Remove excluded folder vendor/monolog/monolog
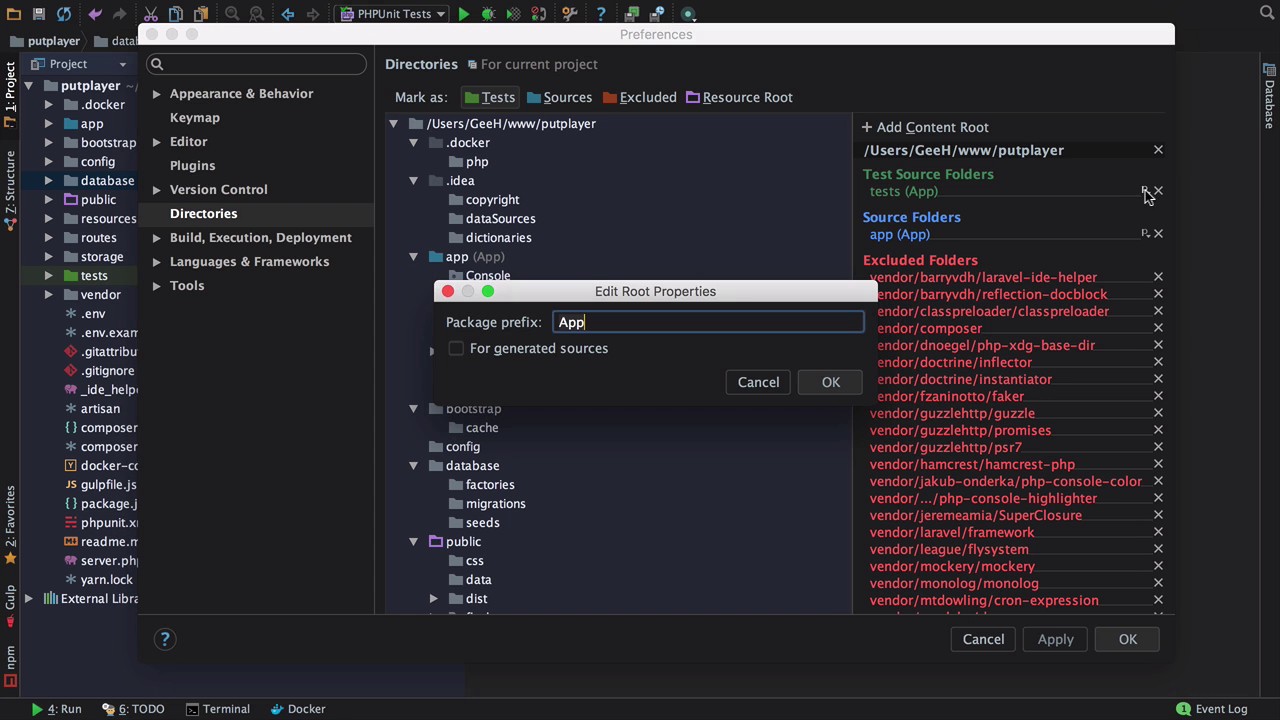Screen dimensions: 1280x720 click(1158, 583)
